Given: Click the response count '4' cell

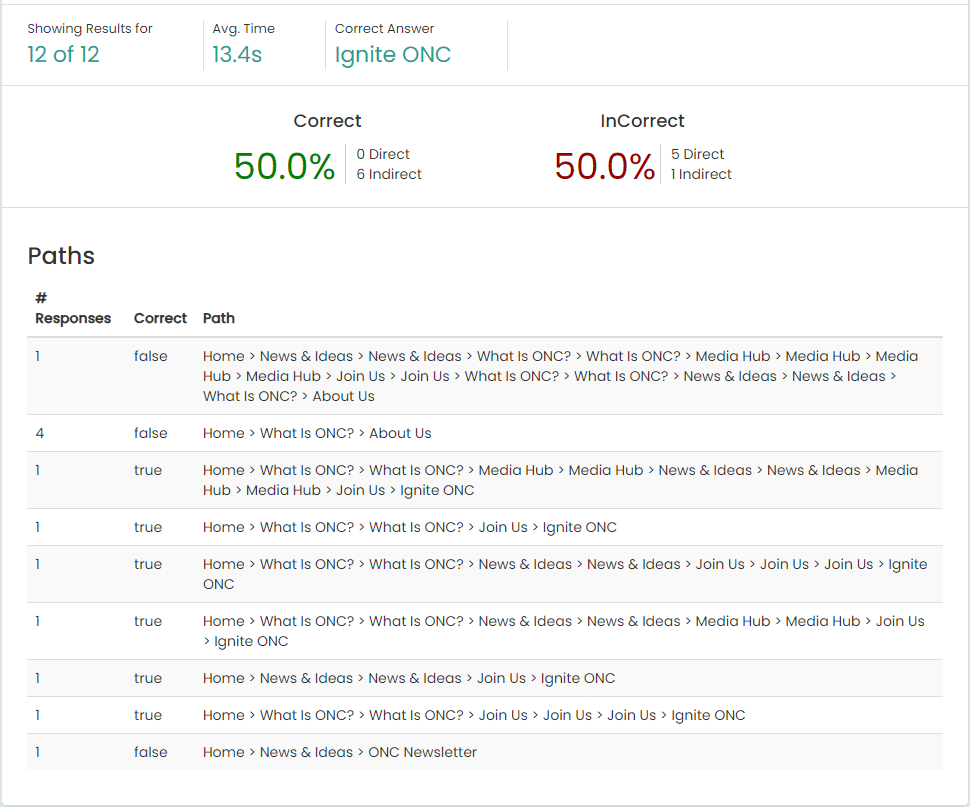Looking at the screenshot, I should 40,433.
